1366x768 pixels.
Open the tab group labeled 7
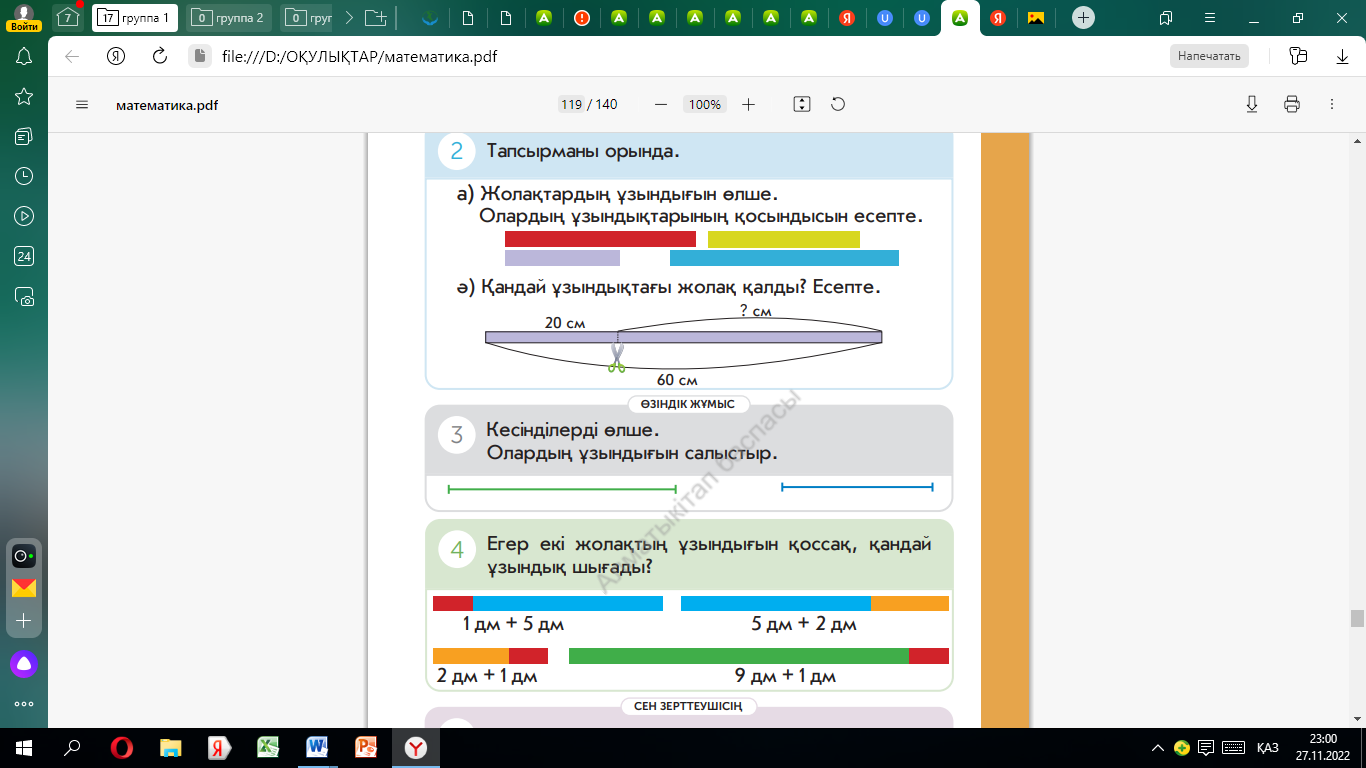(x=68, y=17)
